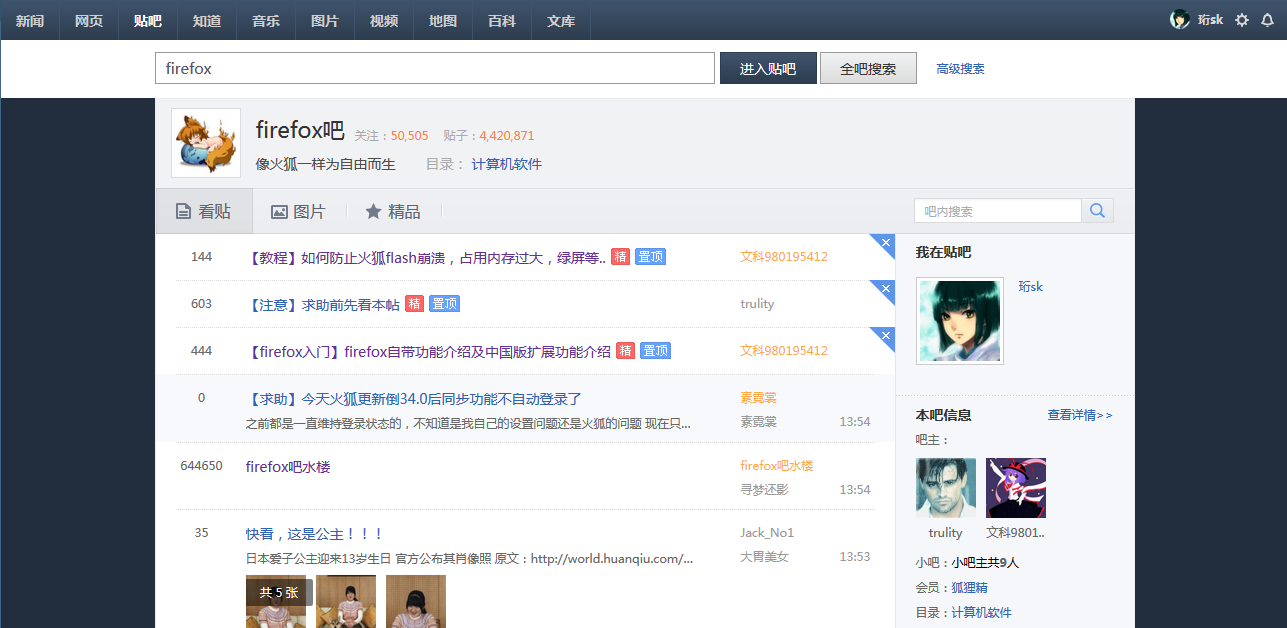Open notifications bell icon
This screenshot has height=628, width=1287.
tap(1268, 20)
